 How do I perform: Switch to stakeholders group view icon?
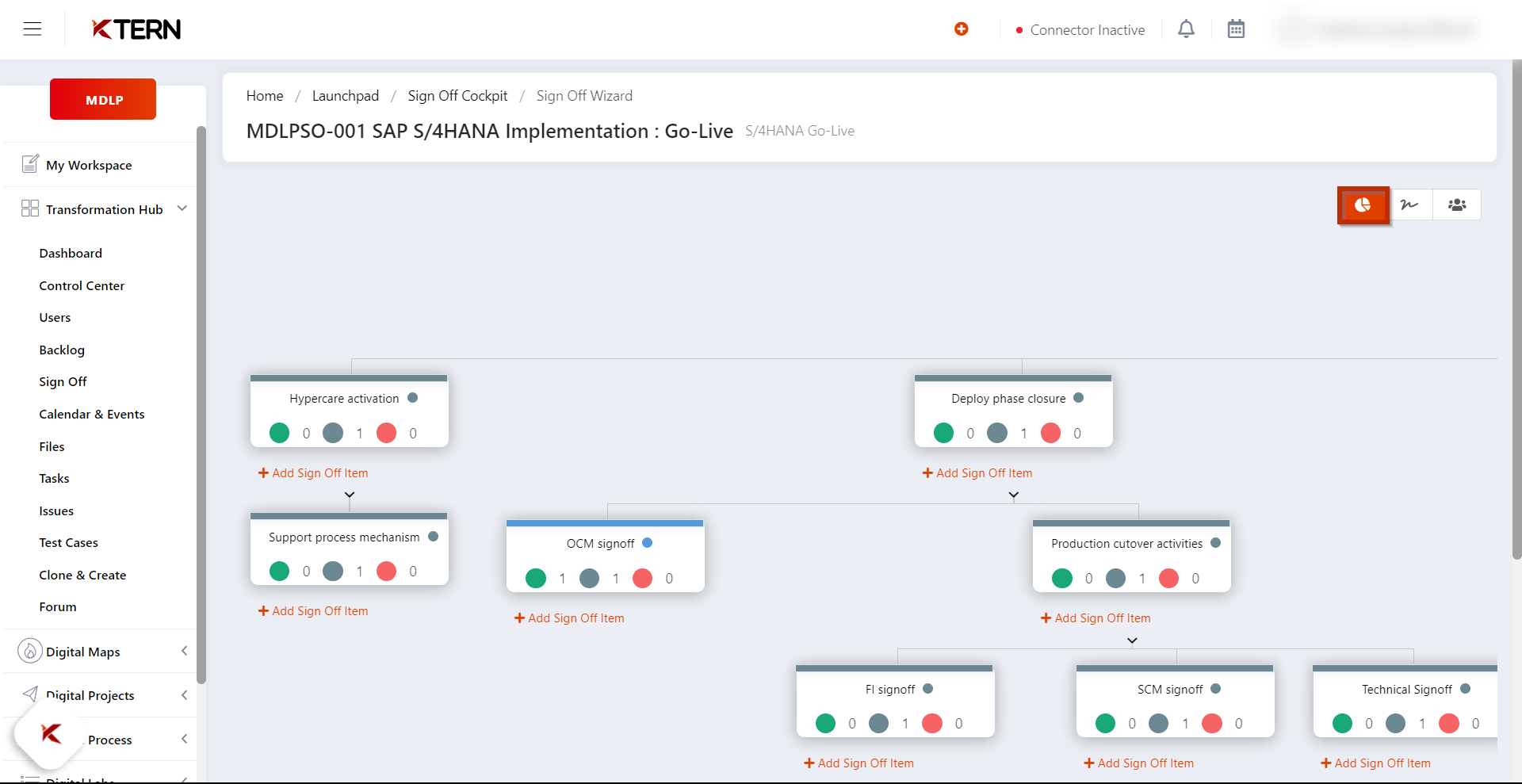(1457, 205)
